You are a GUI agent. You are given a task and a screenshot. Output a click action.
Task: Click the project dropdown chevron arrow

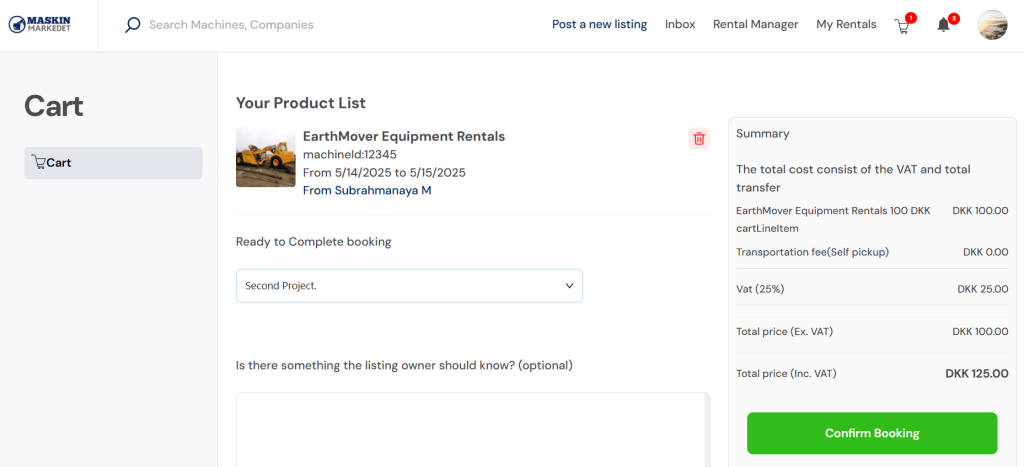569,286
